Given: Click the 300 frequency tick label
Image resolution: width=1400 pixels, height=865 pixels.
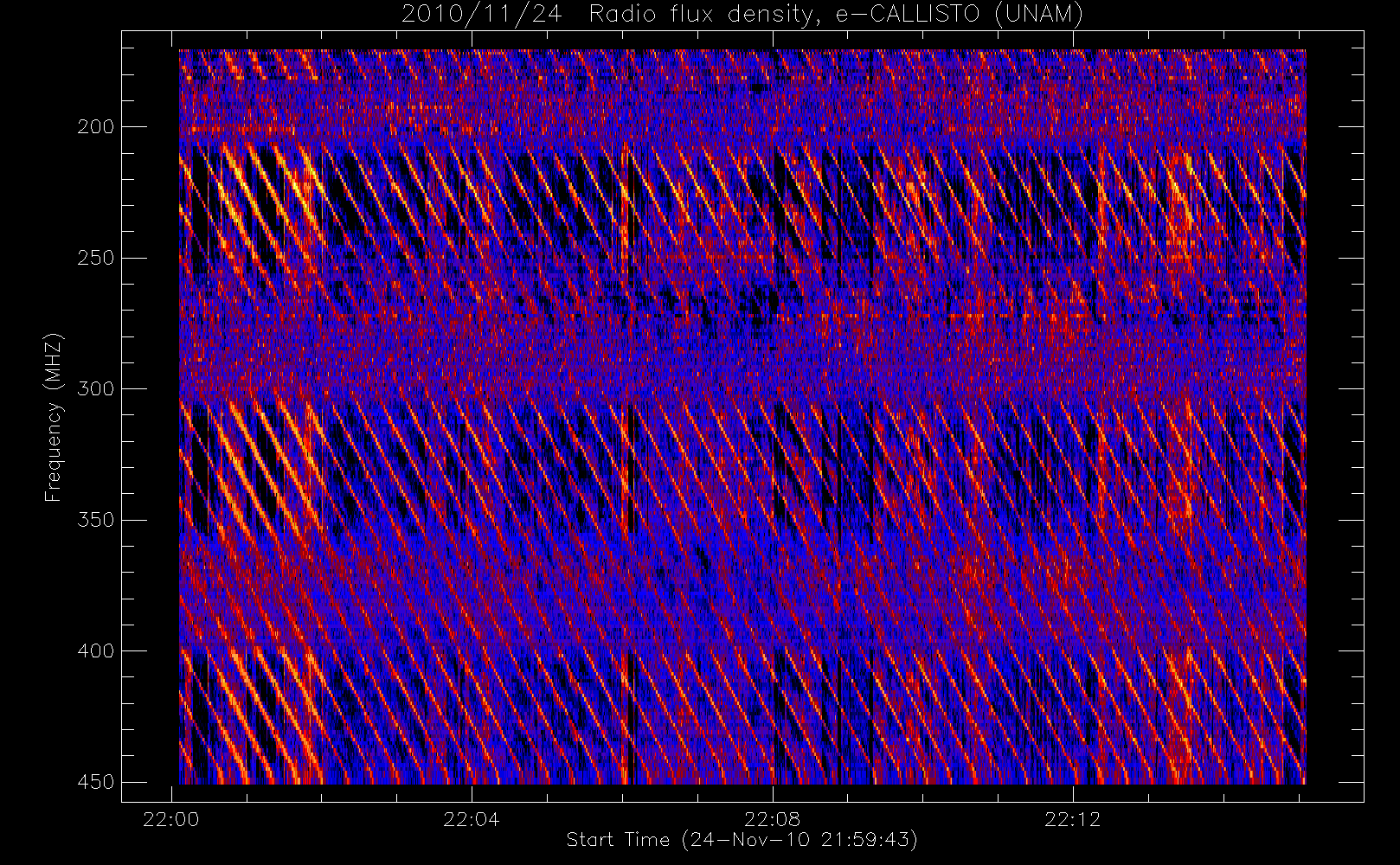Looking at the screenshot, I should click(96, 388).
